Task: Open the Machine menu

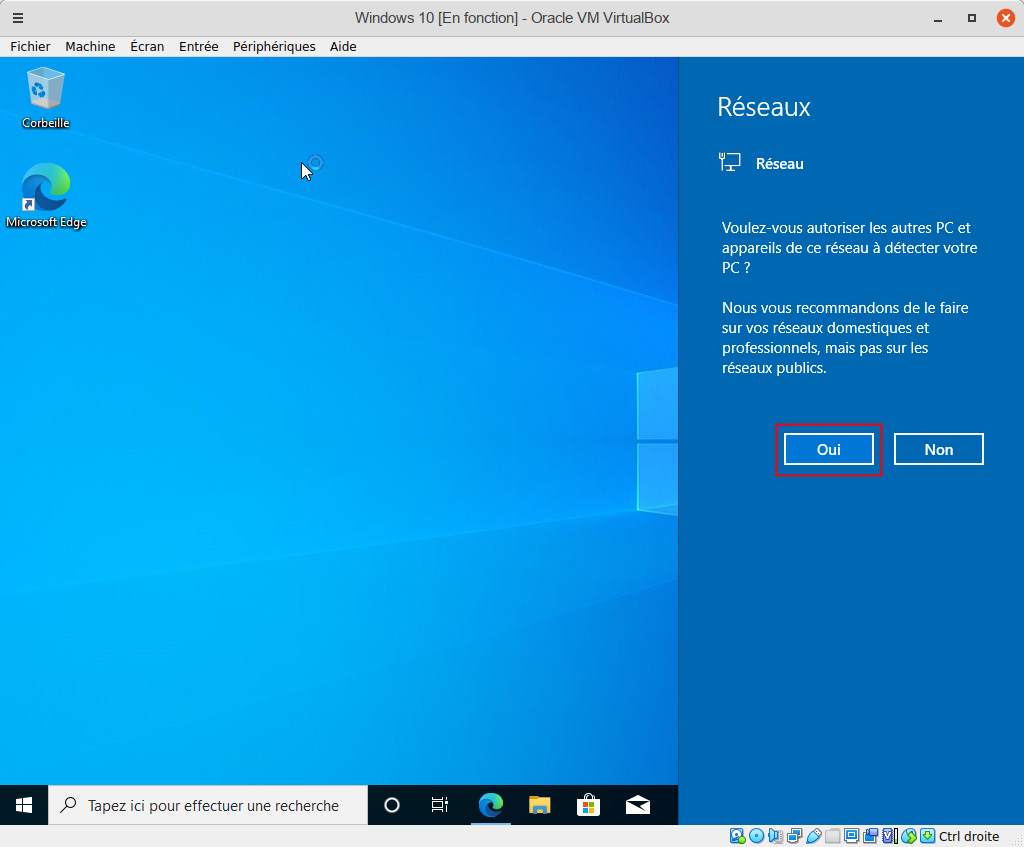Action: [x=90, y=46]
